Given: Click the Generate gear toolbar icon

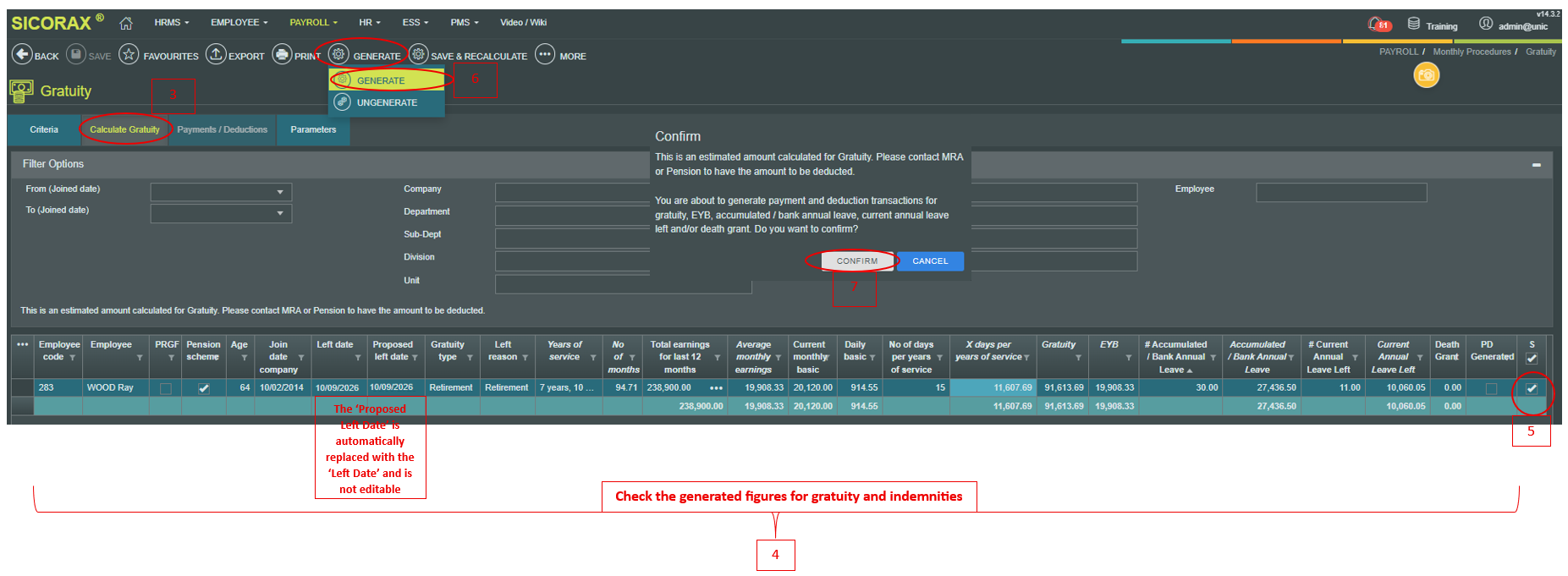Looking at the screenshot, I should 338,55.
